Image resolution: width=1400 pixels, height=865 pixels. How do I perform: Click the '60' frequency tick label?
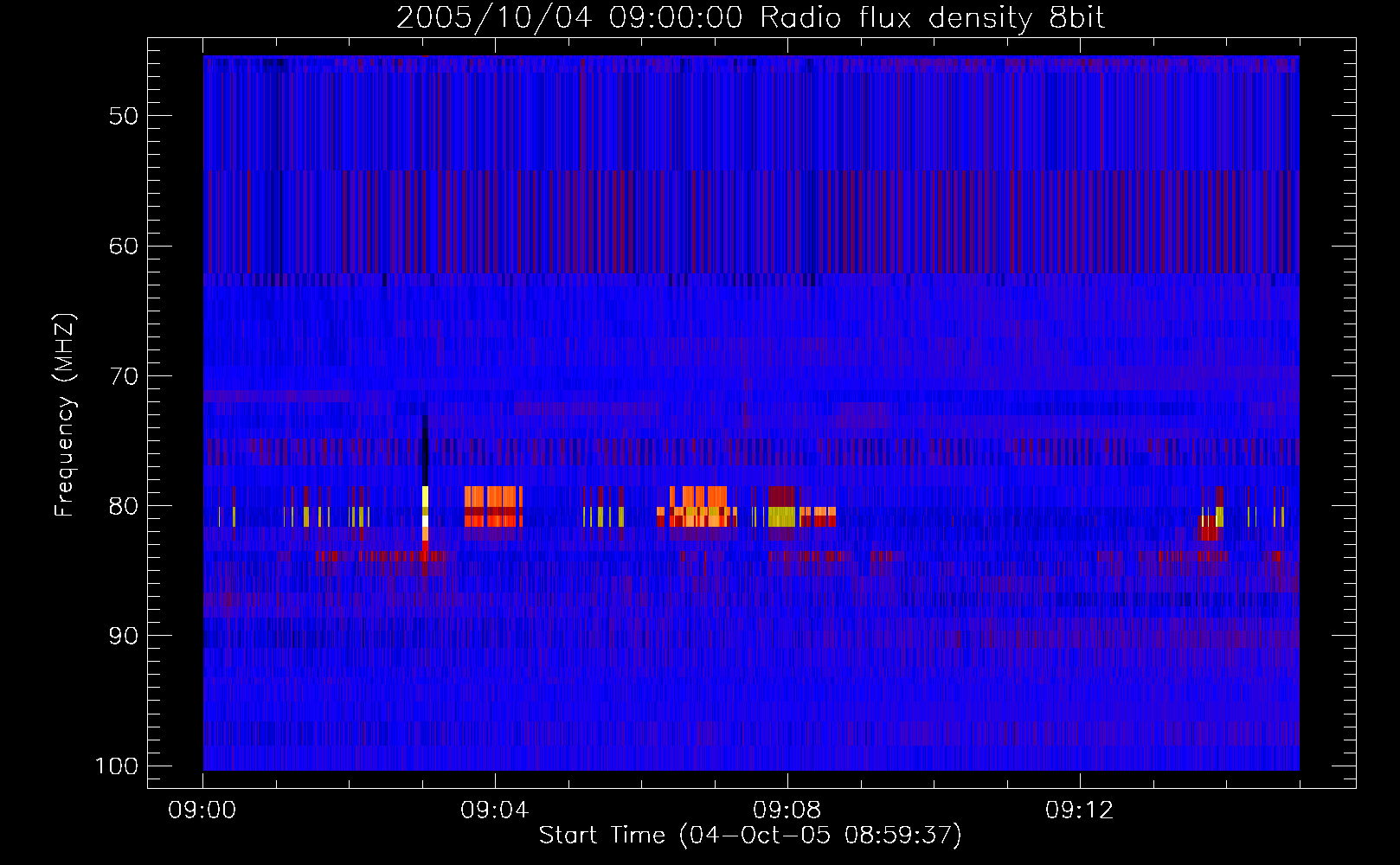124,246
